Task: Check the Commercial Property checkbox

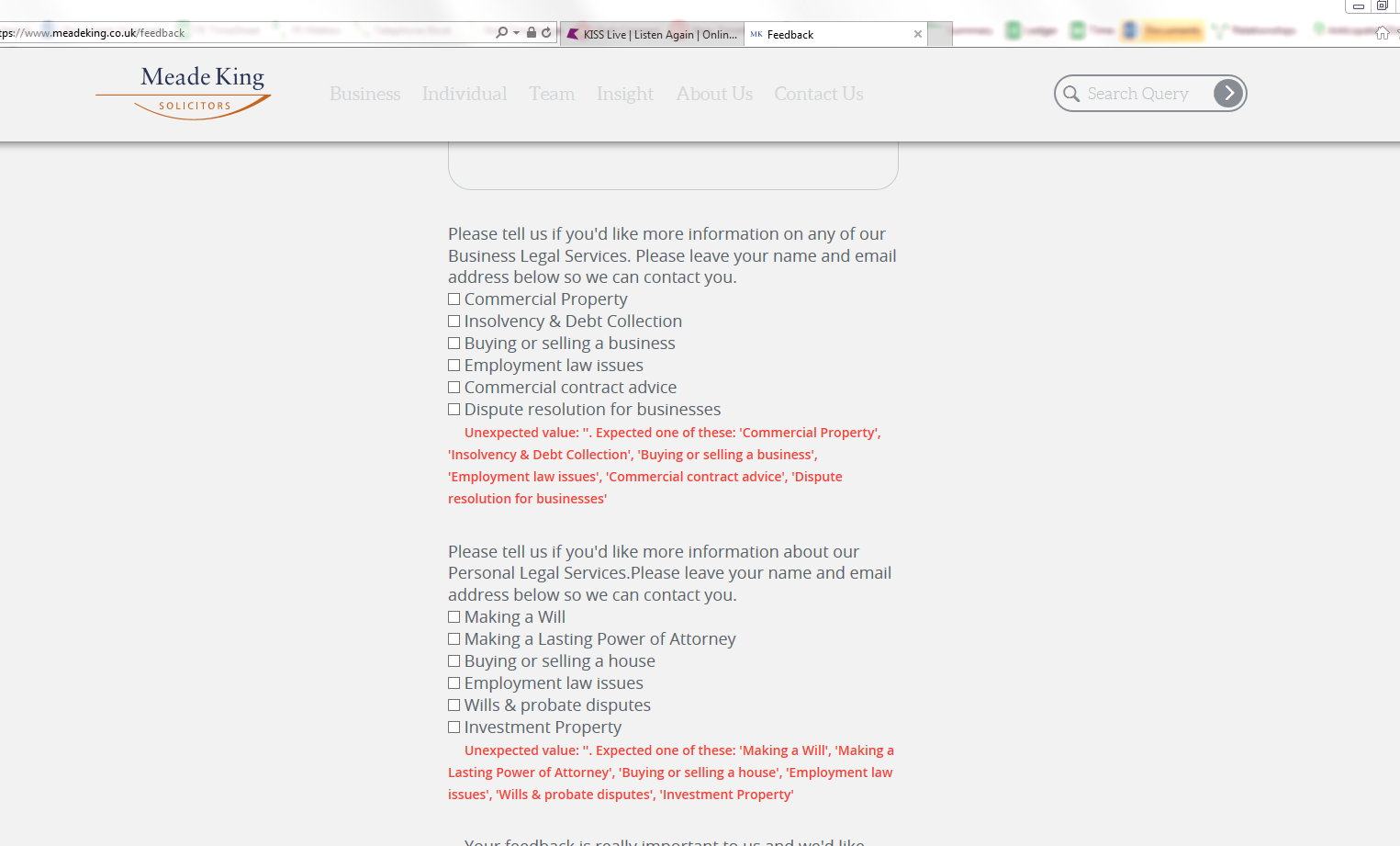Action: pyautogui.click(x=454, y=299)
